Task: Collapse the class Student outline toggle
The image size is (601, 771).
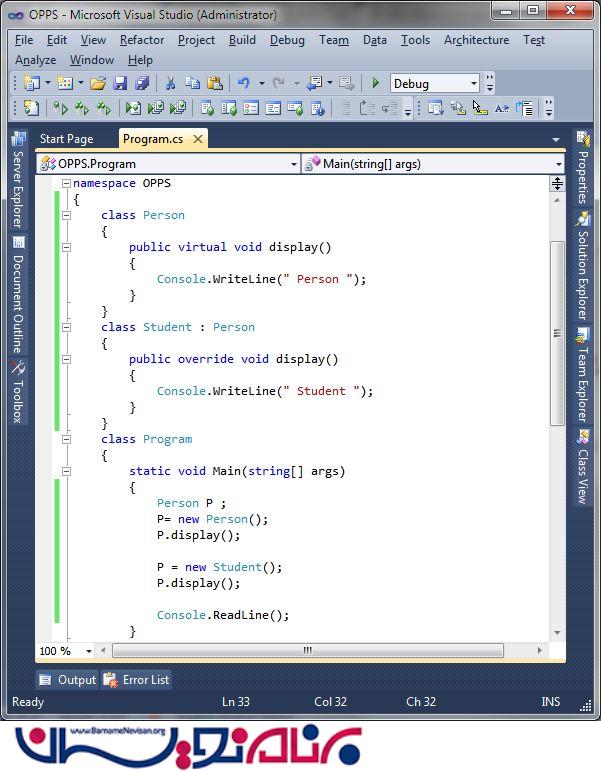Action: [66, 327]
